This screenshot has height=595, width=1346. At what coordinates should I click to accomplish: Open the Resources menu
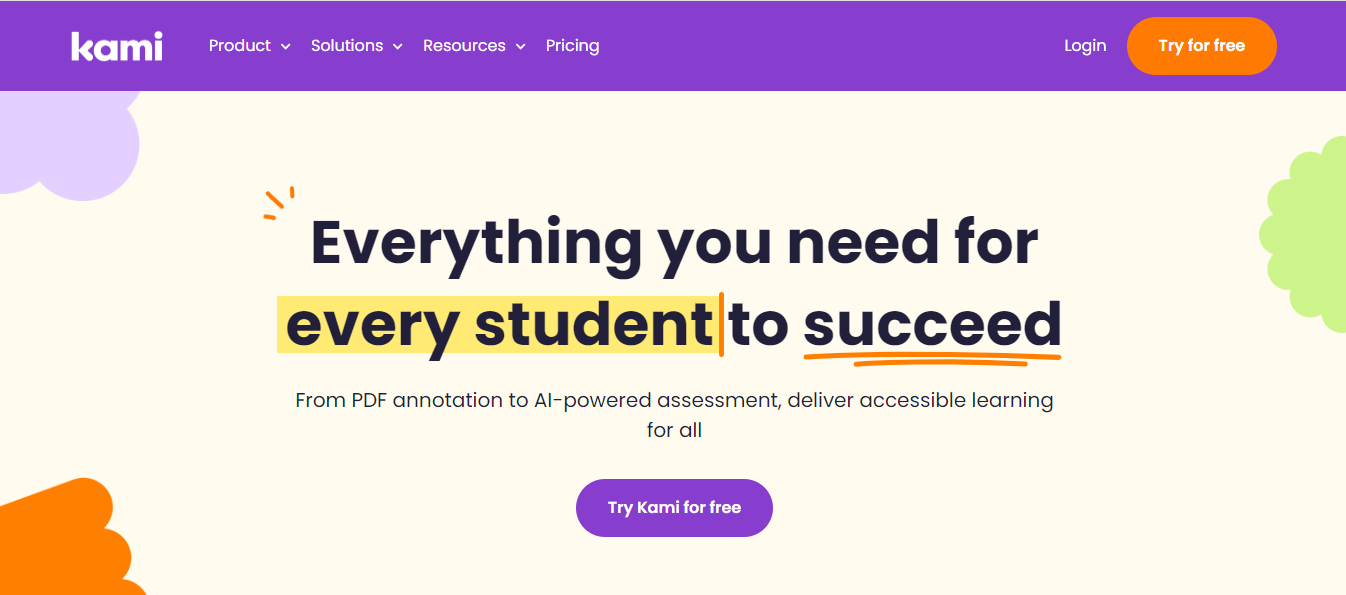coord(464,46)
